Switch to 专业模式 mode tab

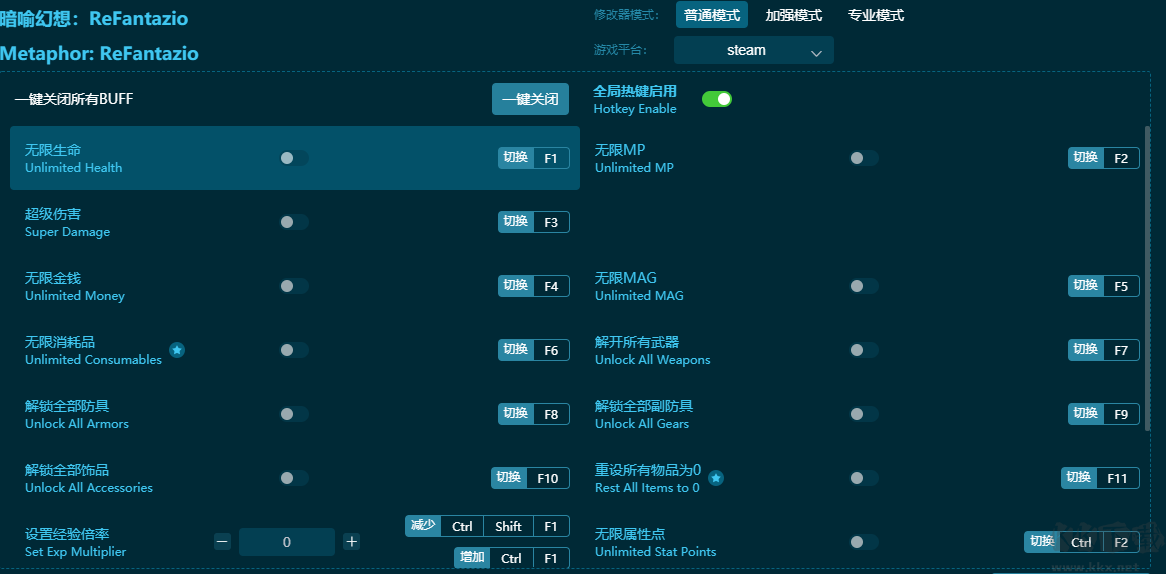[876, 15]
